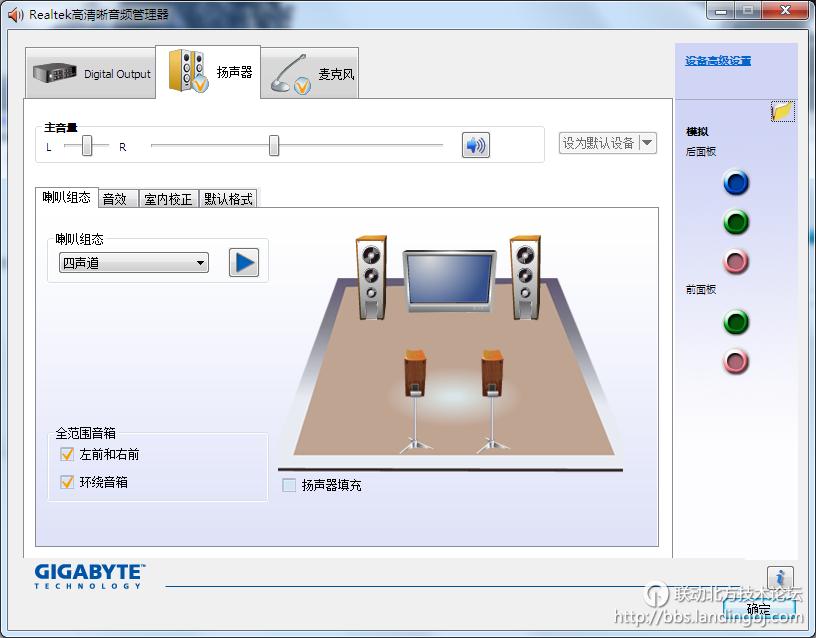Click the rear panel pink microphone jack

click(736, 261)
